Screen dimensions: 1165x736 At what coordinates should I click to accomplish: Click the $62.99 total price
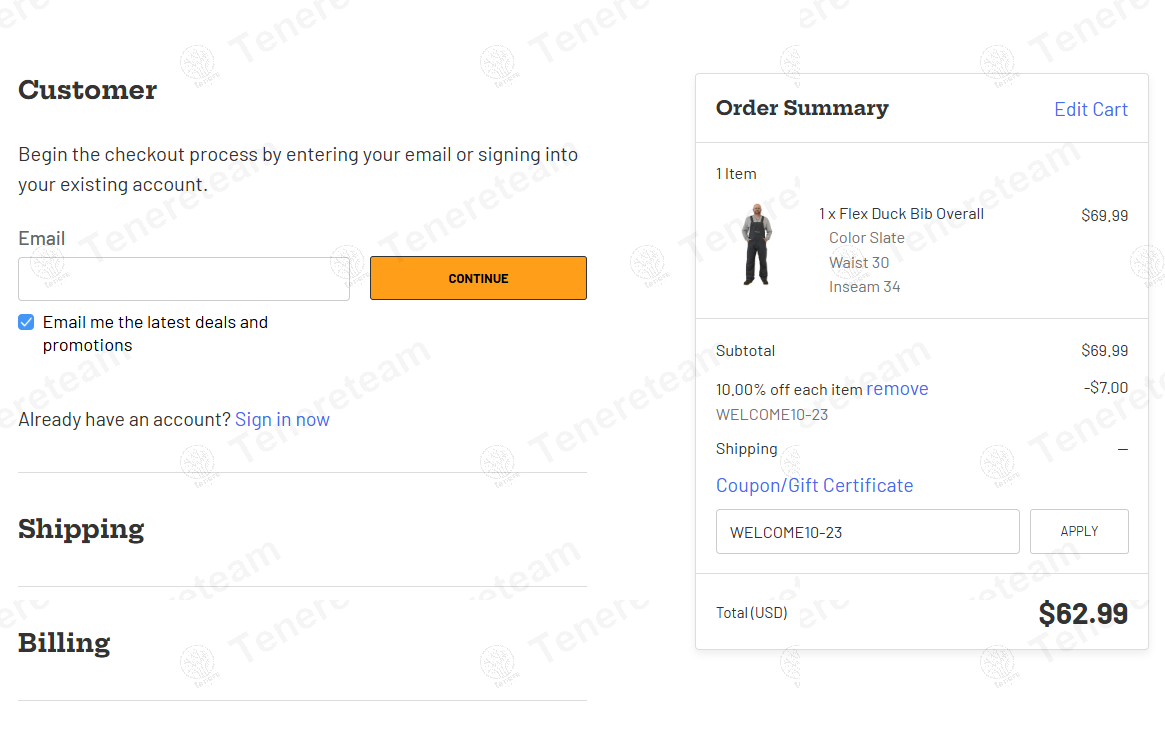[1083, 613]
